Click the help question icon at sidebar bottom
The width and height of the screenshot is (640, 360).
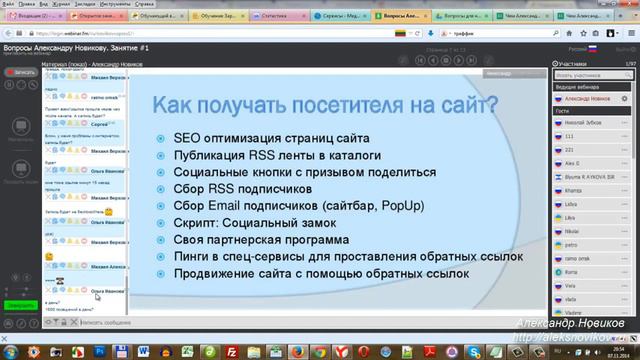[34, 324]
